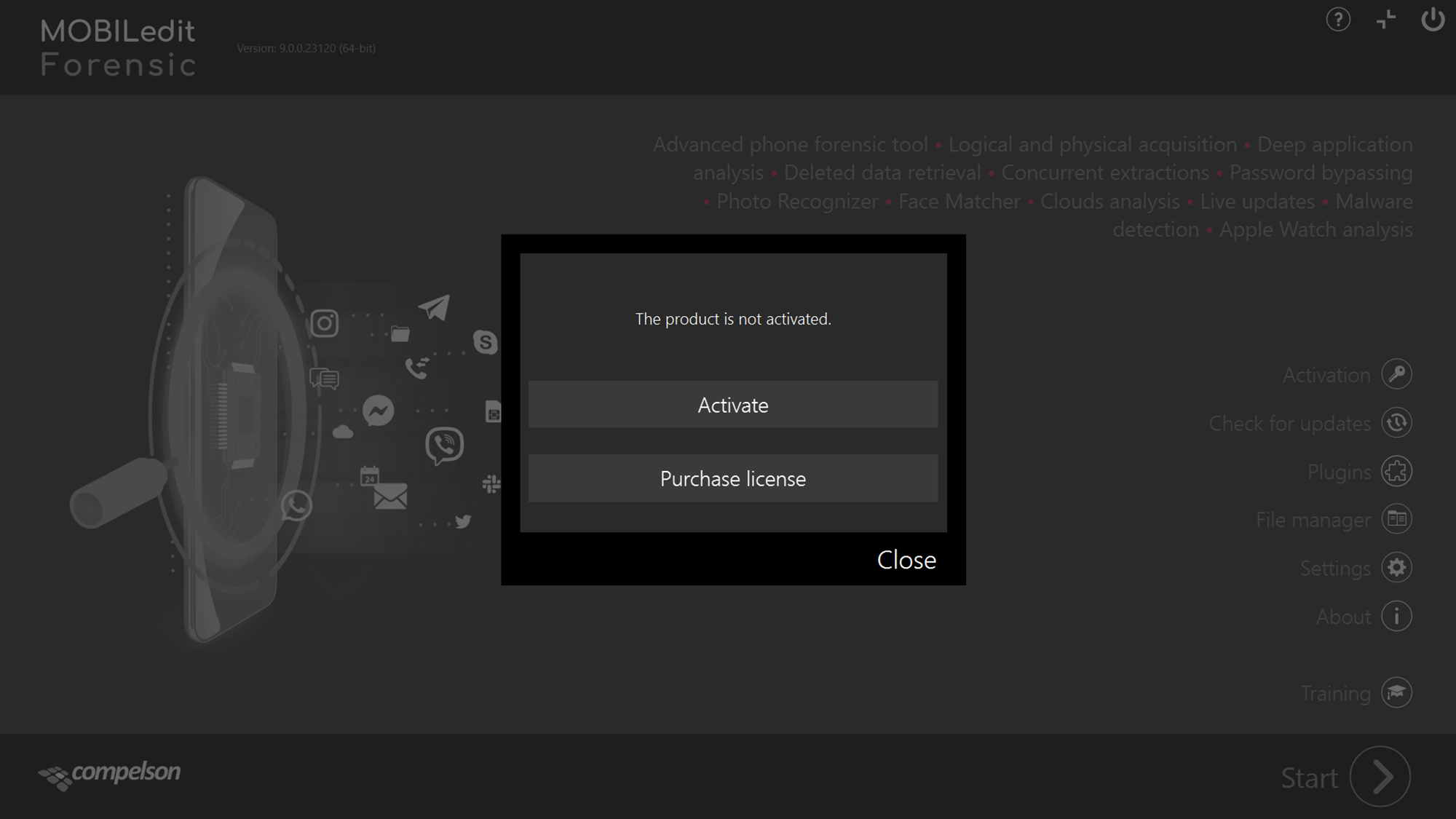
Task: Click the Purchase license button
Action: point(732,478)
